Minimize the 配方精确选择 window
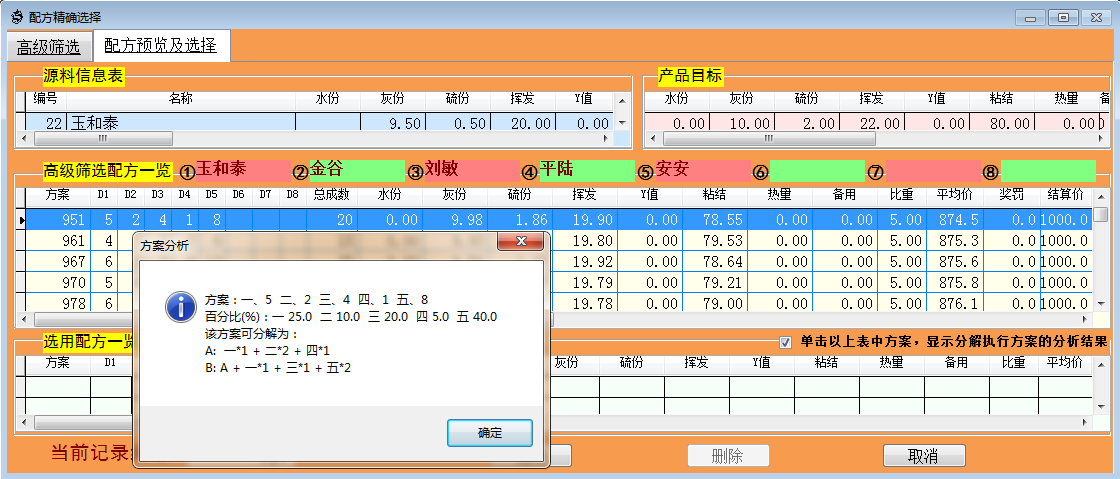This screenshot has height=479, width=1120. (x=1030, y=18)
